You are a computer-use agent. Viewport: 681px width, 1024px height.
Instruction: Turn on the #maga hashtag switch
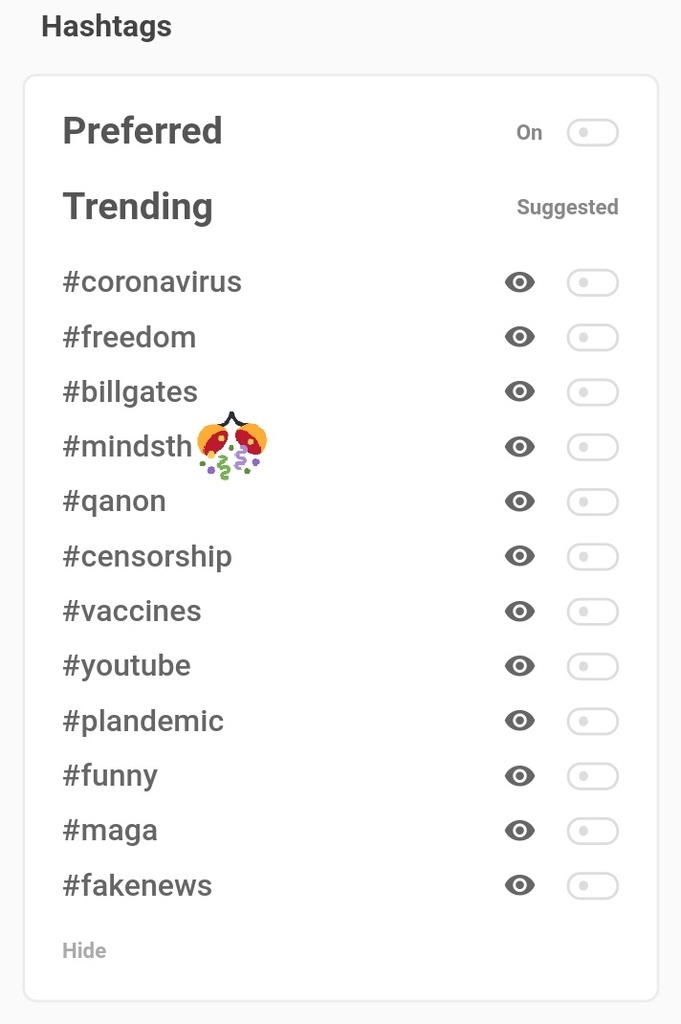pos(592,831)
